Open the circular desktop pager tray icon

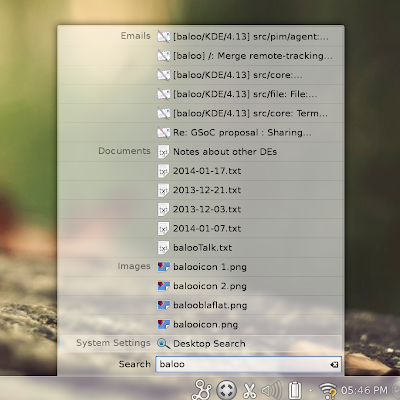point(227,390)
